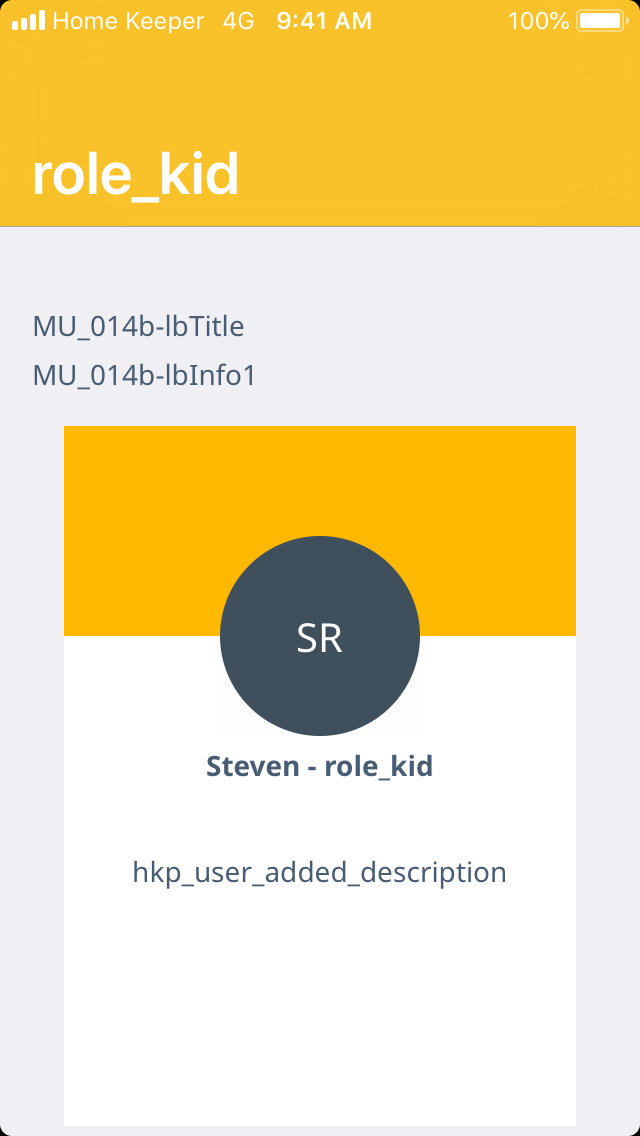Select the MU_014b-lbTitle label
This screenshot has width=640, height=1136.
pos(139,326)
